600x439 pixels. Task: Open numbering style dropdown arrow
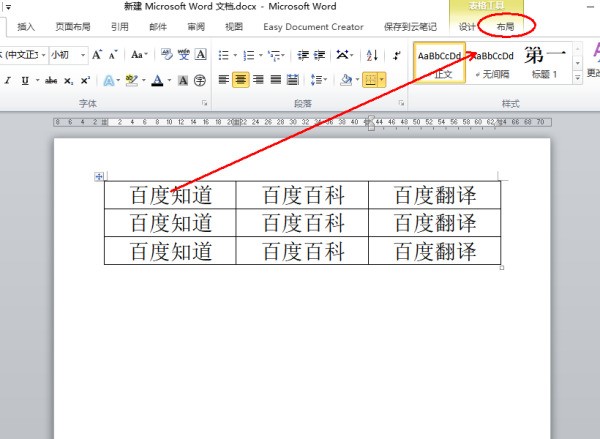point(261,55)
